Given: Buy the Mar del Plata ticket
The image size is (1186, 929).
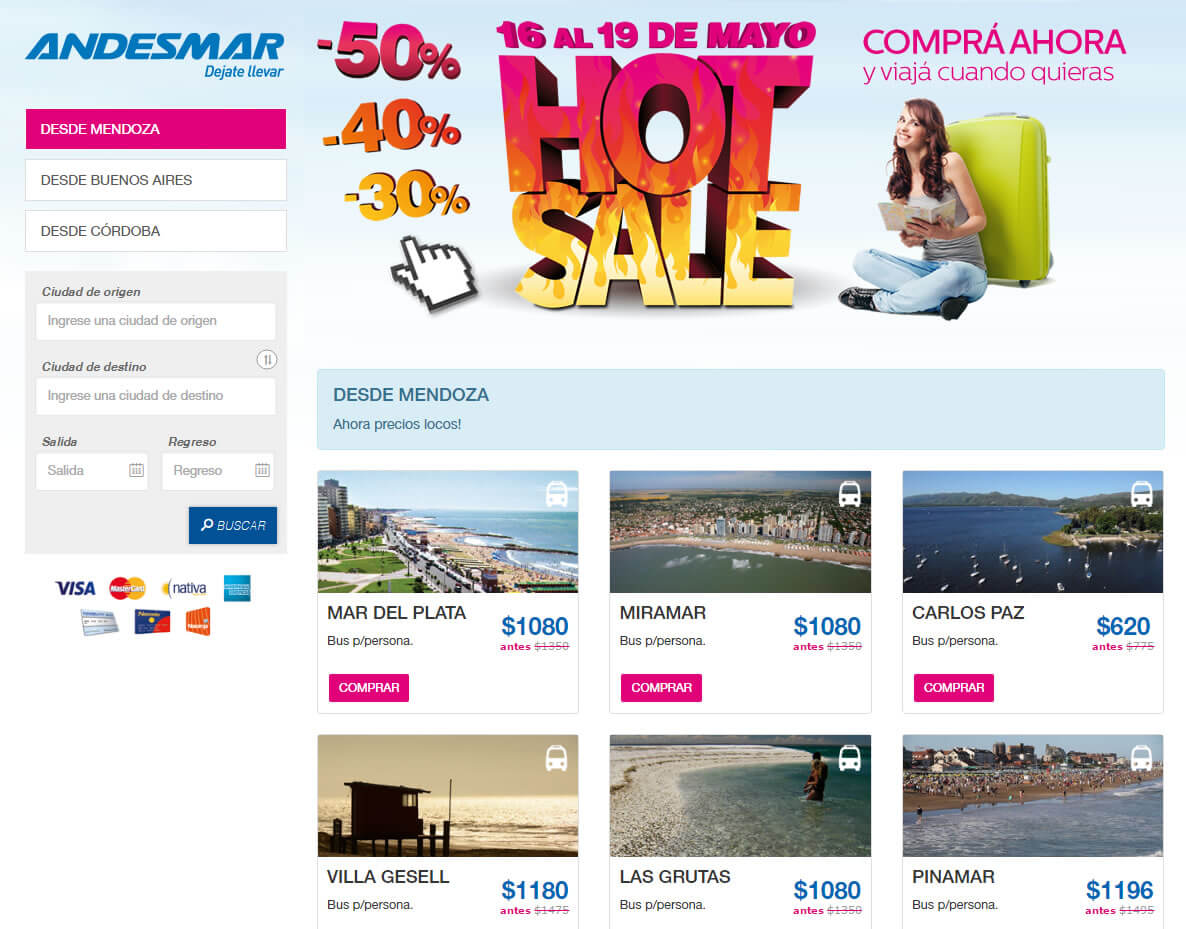Looking at the screenshot, I should coord(369,688).
